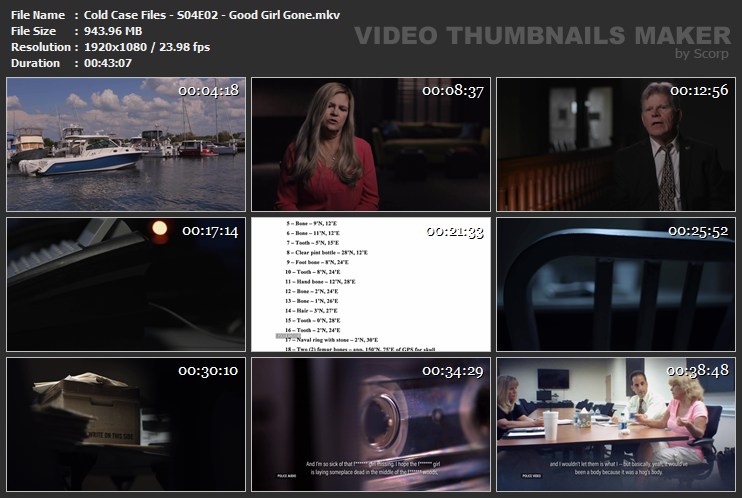Click 'WRITE ON THIS SIDE' text on the box
This screenshot has width=742, height=498.
coord(110,436)
